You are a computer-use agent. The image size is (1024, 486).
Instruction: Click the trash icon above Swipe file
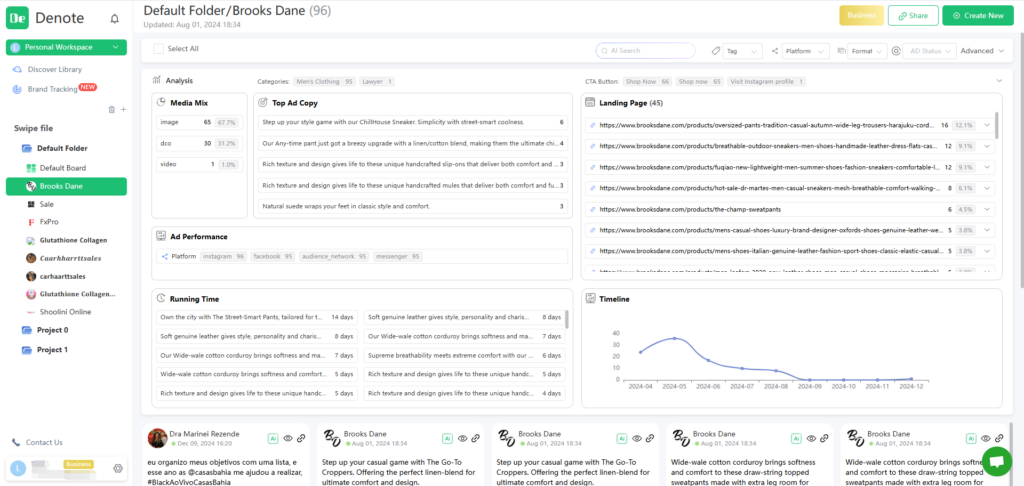click(112, 109)
